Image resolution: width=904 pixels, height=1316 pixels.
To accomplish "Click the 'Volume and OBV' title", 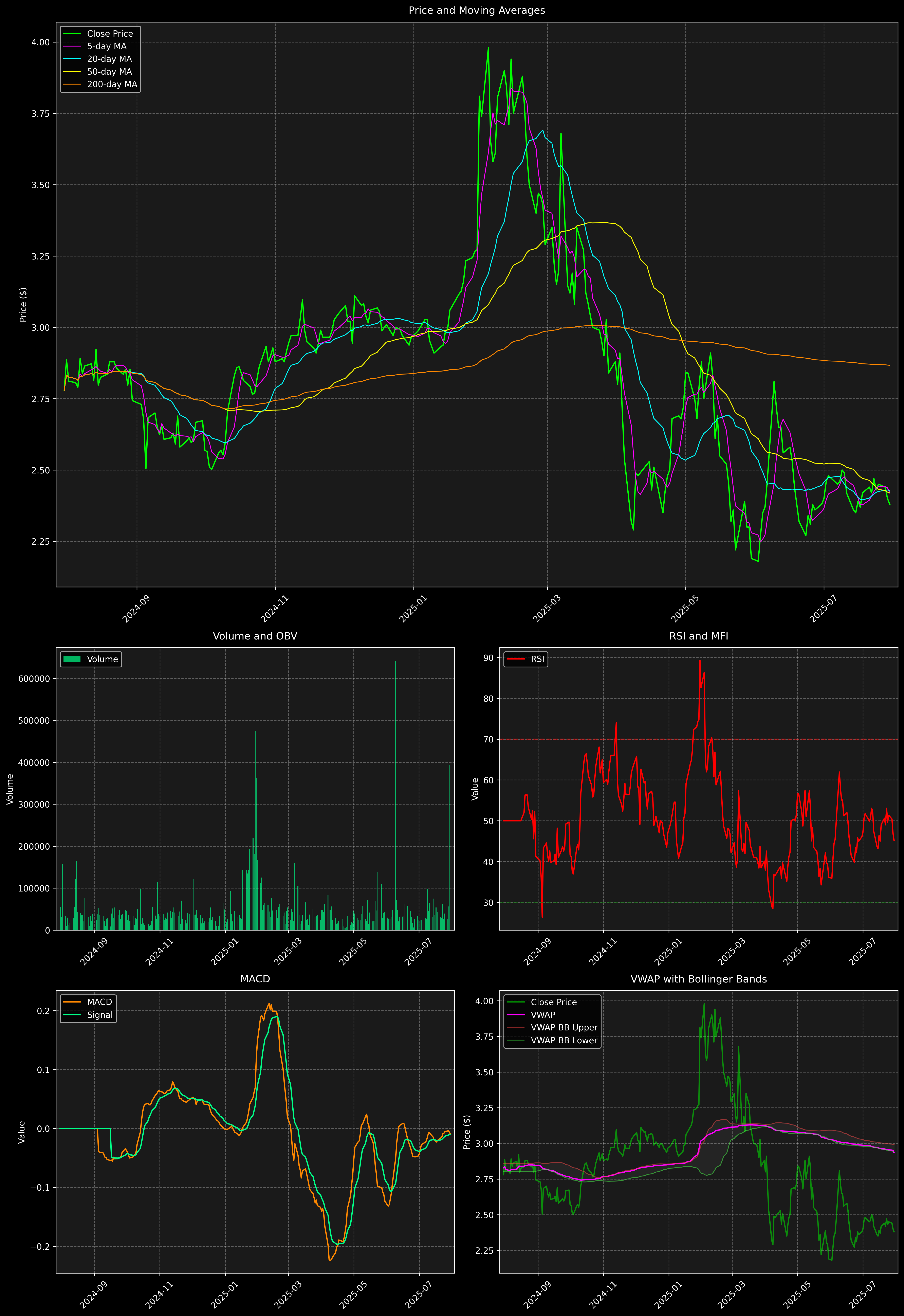I will 255,636.
